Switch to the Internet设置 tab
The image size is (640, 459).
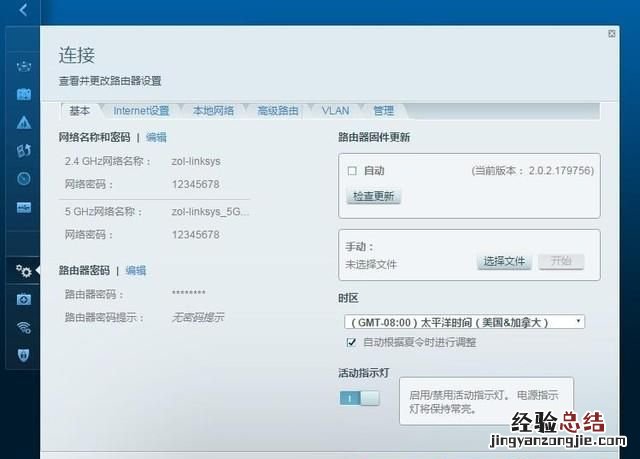point(141,111)
